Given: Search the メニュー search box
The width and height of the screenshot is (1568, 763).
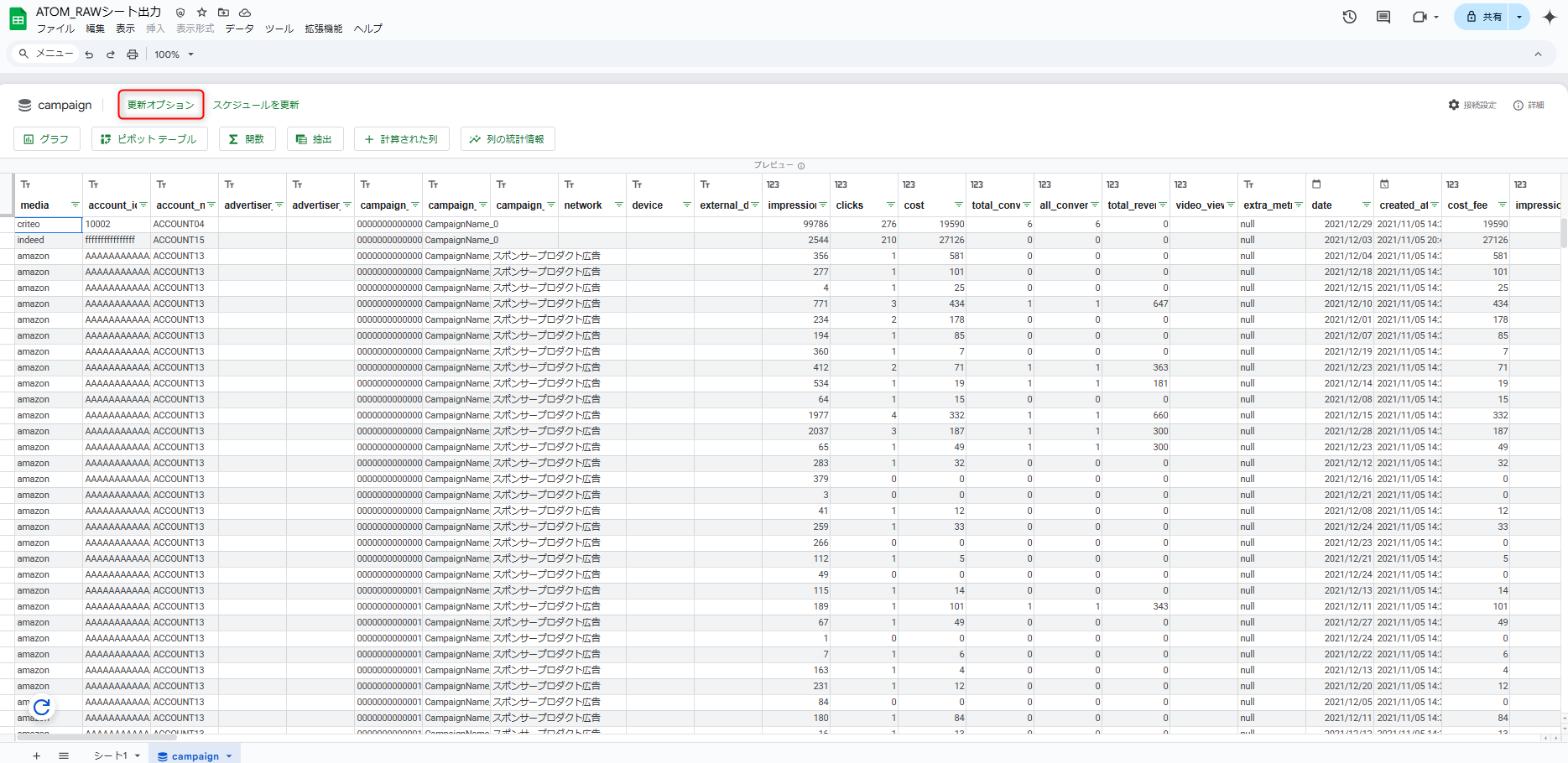Looking at the screenshot, I should (47, 54).
